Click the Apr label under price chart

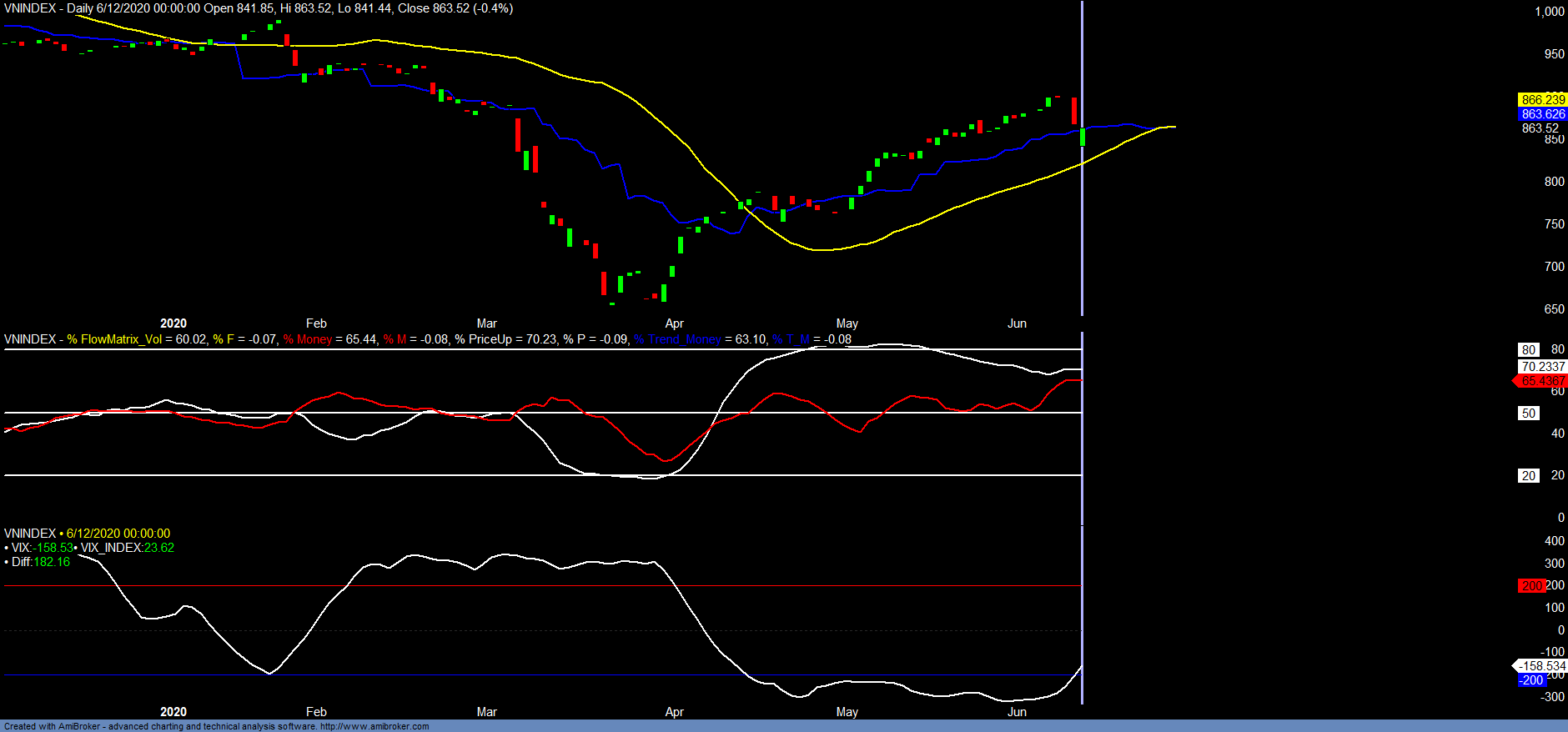tap(674, 323)
